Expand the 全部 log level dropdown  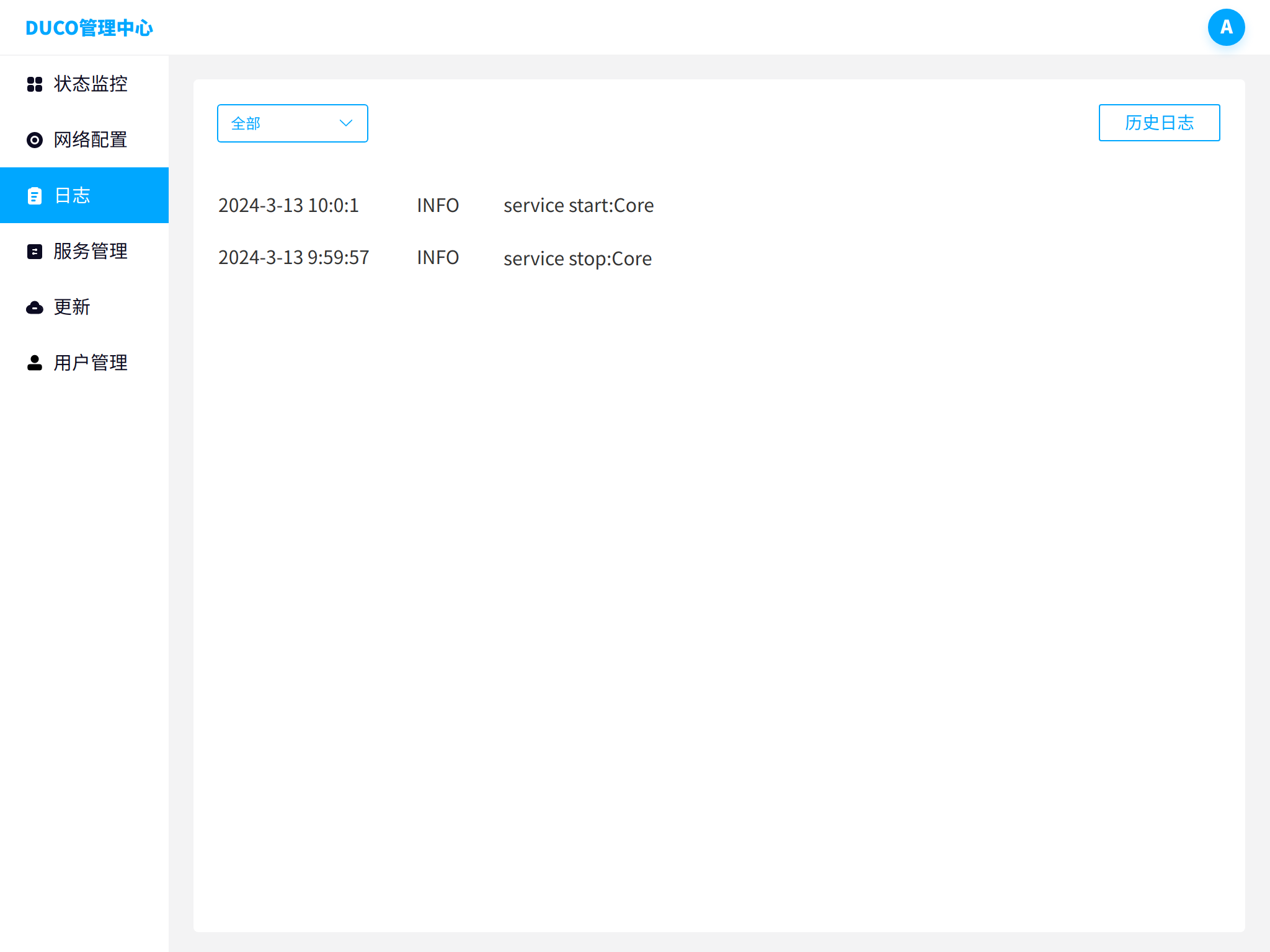click(x=292, y=123)
